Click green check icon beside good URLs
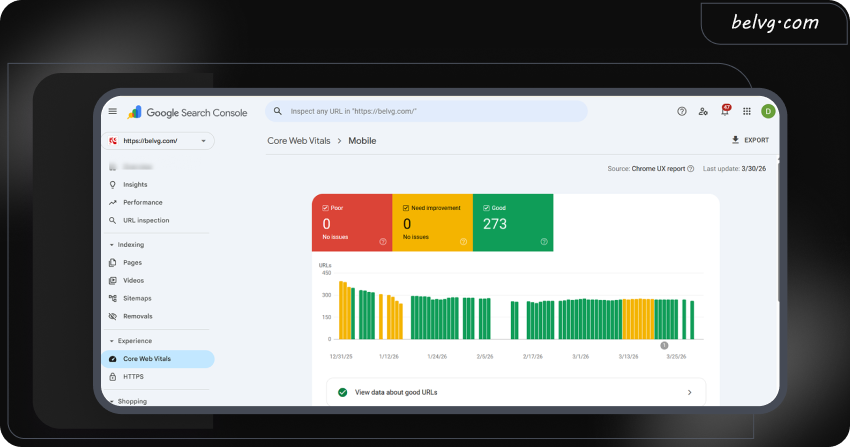850x447 pixels. coord(343,392)
